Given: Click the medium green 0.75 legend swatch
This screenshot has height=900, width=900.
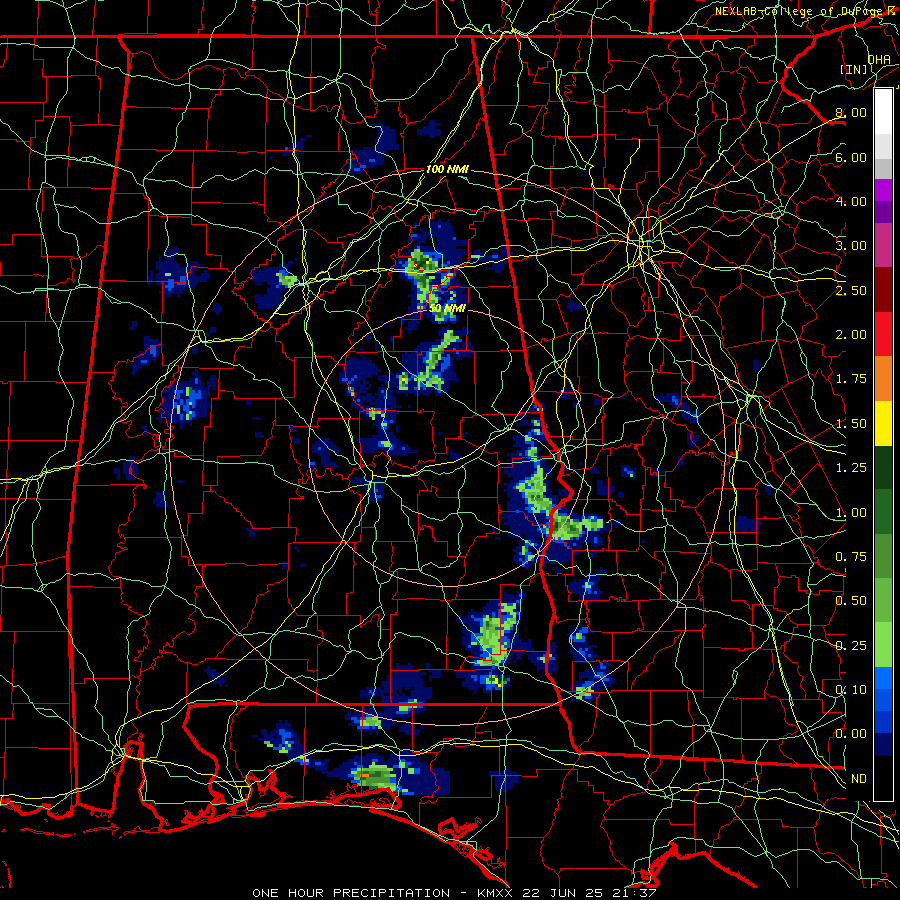Looking at the screenshot, I should [883, 556].
